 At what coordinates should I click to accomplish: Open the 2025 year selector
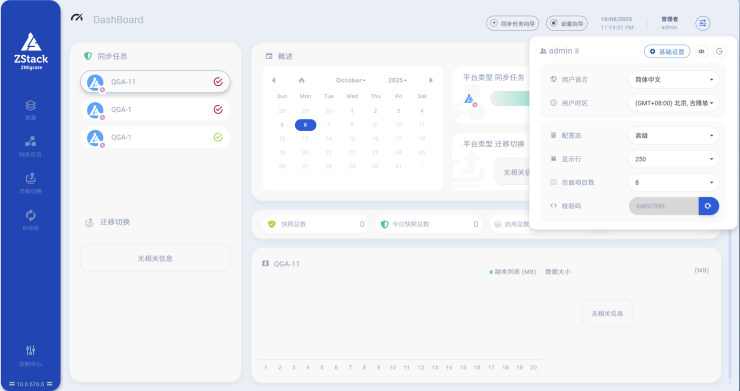(397, 80)
